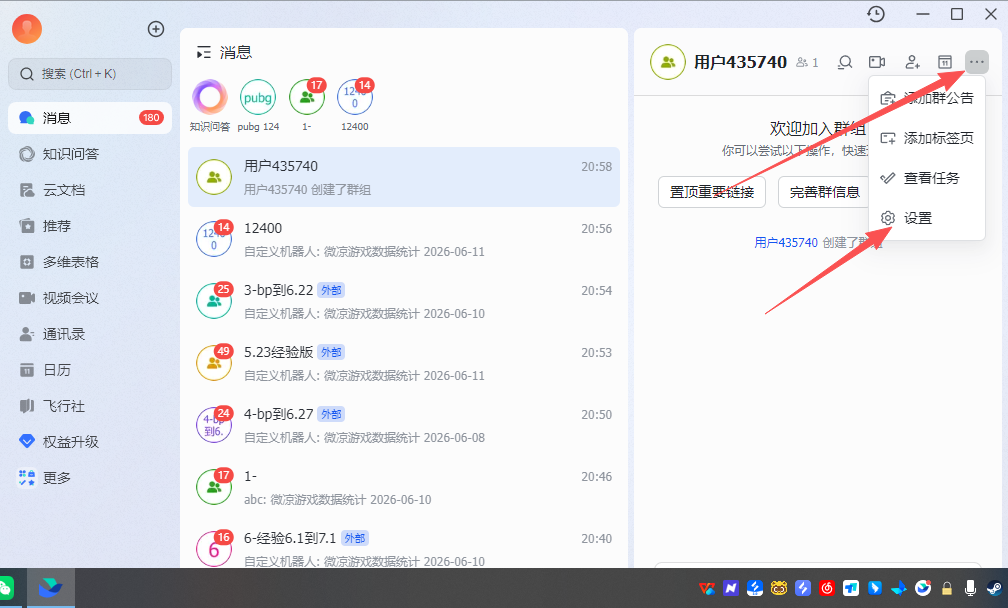Open pinned 12400 chat shortcut
The width and height of the screenshot is (1008, 608).
tap(355, 105)
